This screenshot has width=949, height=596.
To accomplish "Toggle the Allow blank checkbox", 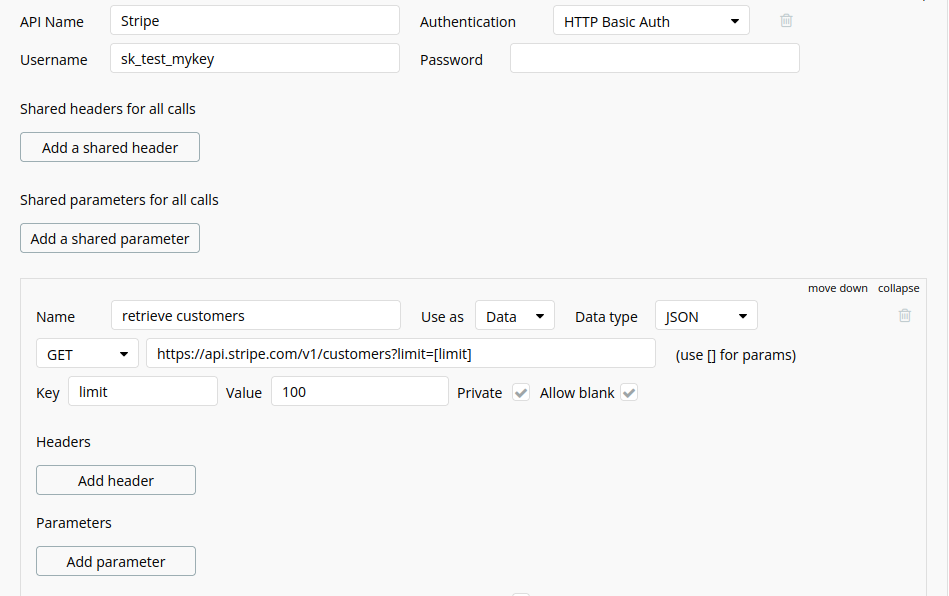I will [629, 393].
